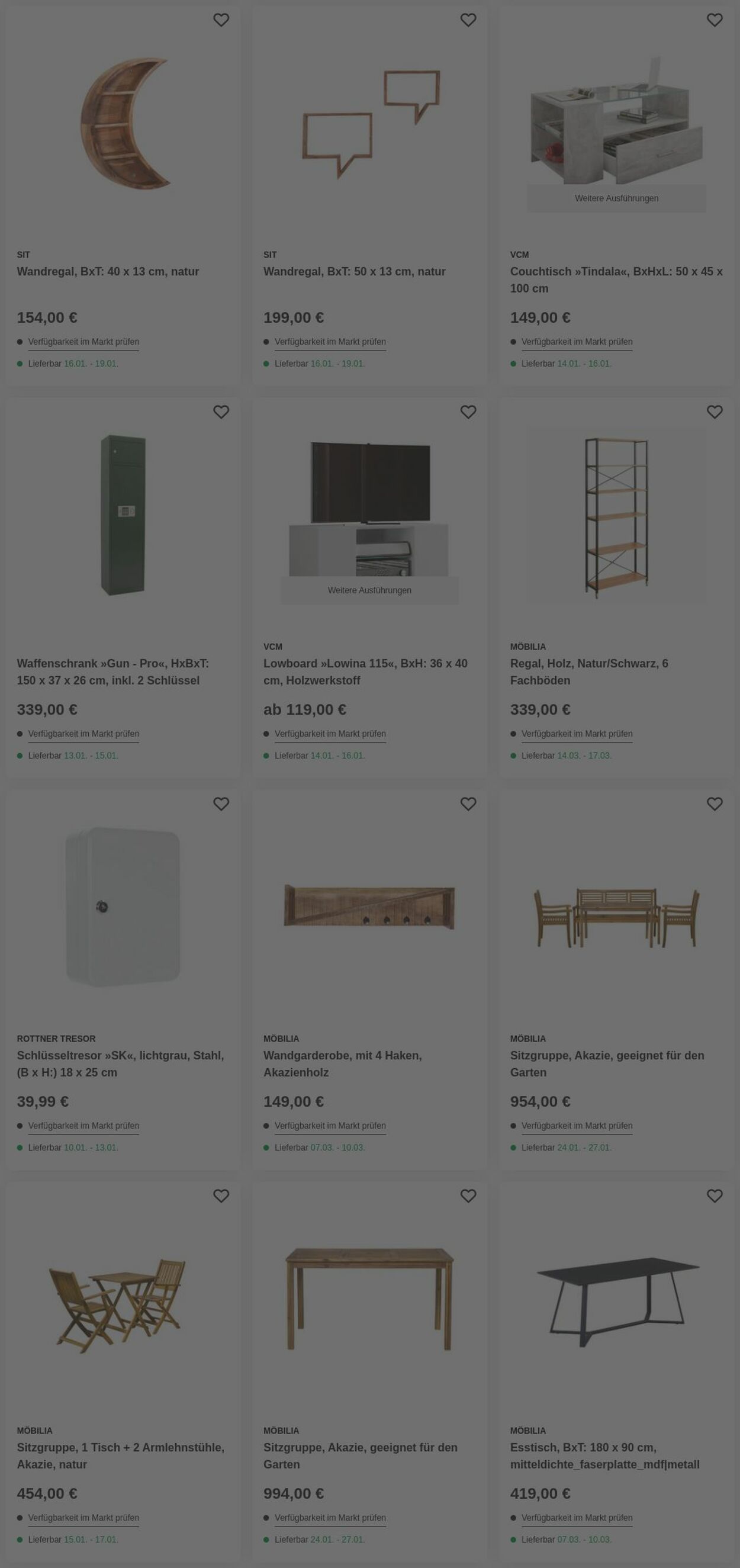View the Wandgarderobe Akazienholz product image
The width and height of the screenshot is (740, 1568).
click(369, 907)
